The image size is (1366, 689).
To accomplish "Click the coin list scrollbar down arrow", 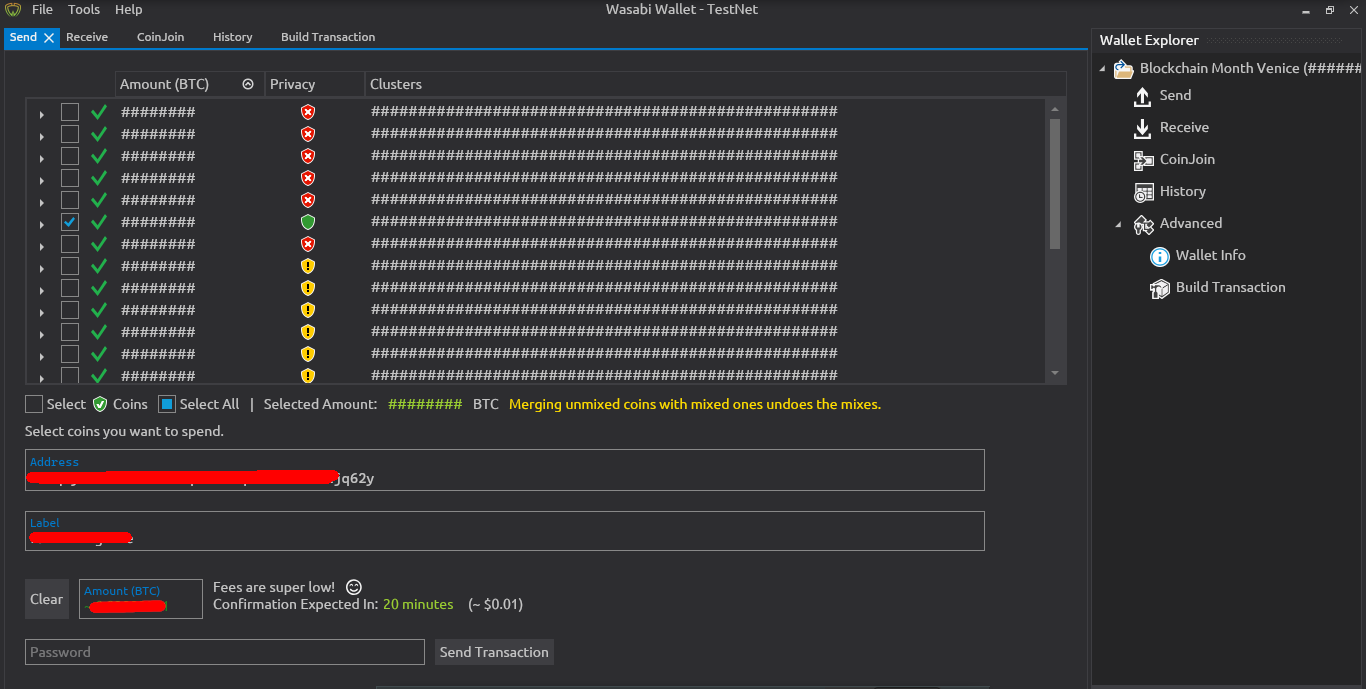I will point(1055,373).
